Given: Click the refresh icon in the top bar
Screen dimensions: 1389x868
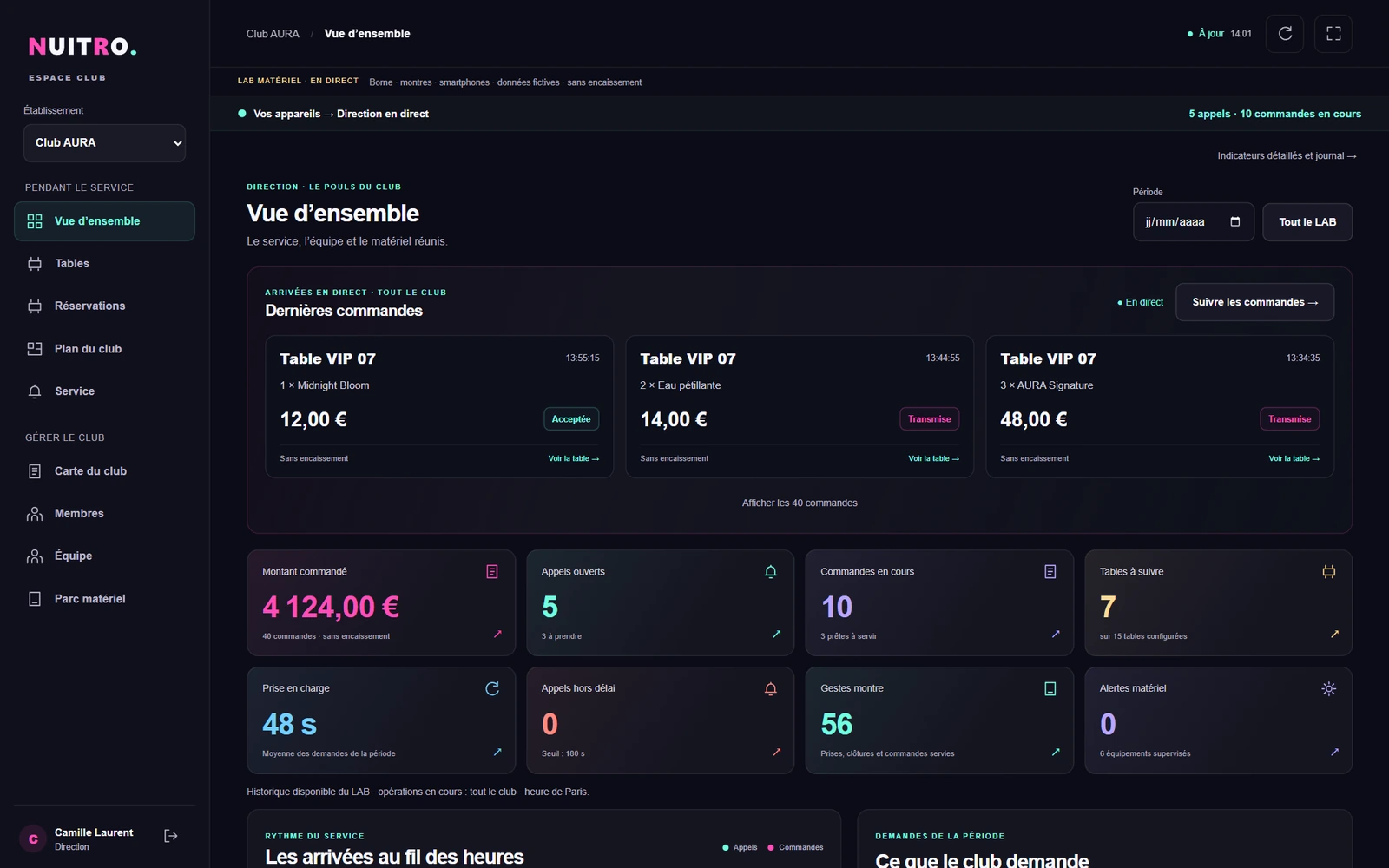Looking at the screenshot, I should [1285, 34].
